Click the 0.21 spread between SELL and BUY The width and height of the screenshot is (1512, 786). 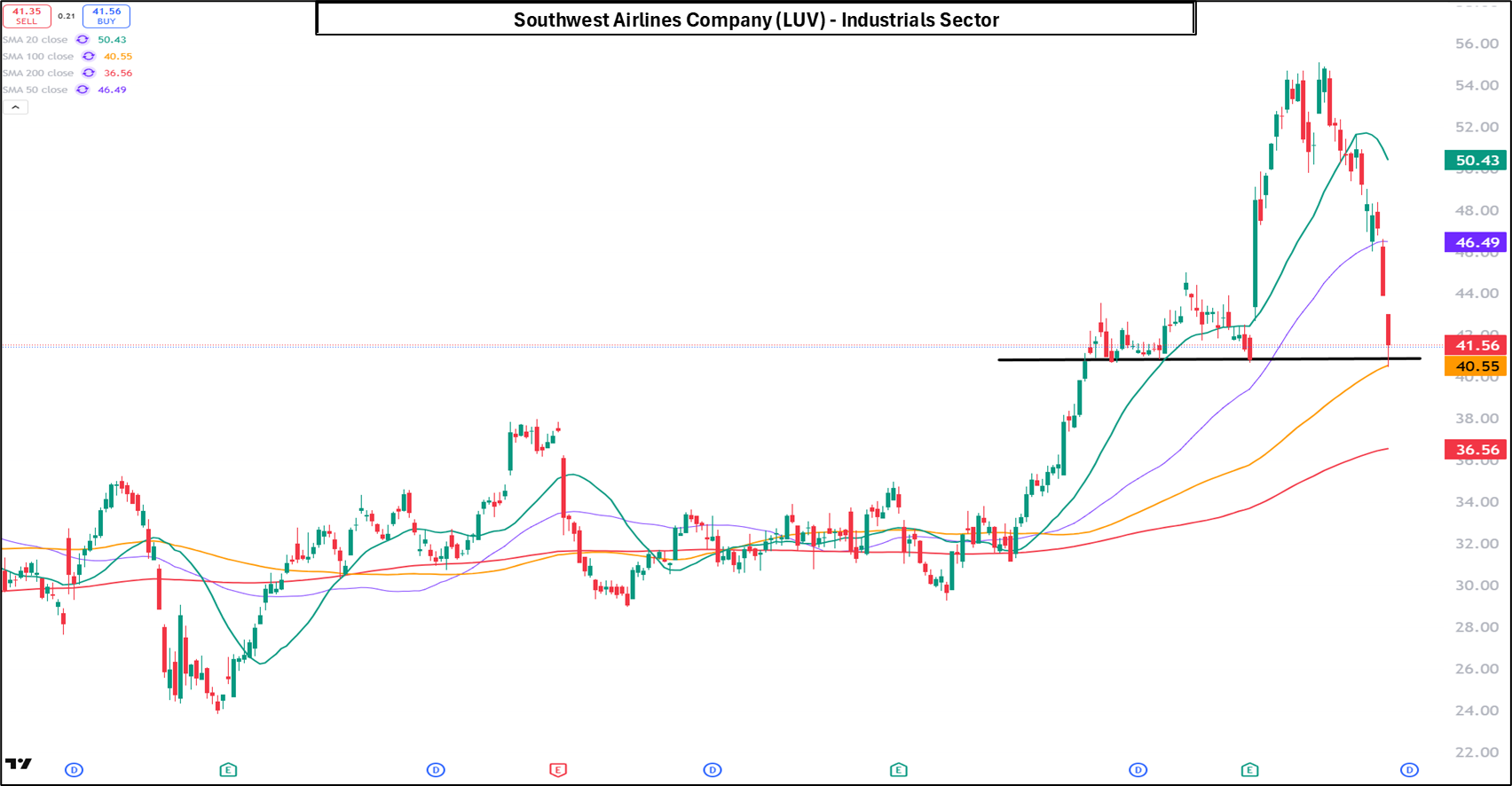(67, 16)
